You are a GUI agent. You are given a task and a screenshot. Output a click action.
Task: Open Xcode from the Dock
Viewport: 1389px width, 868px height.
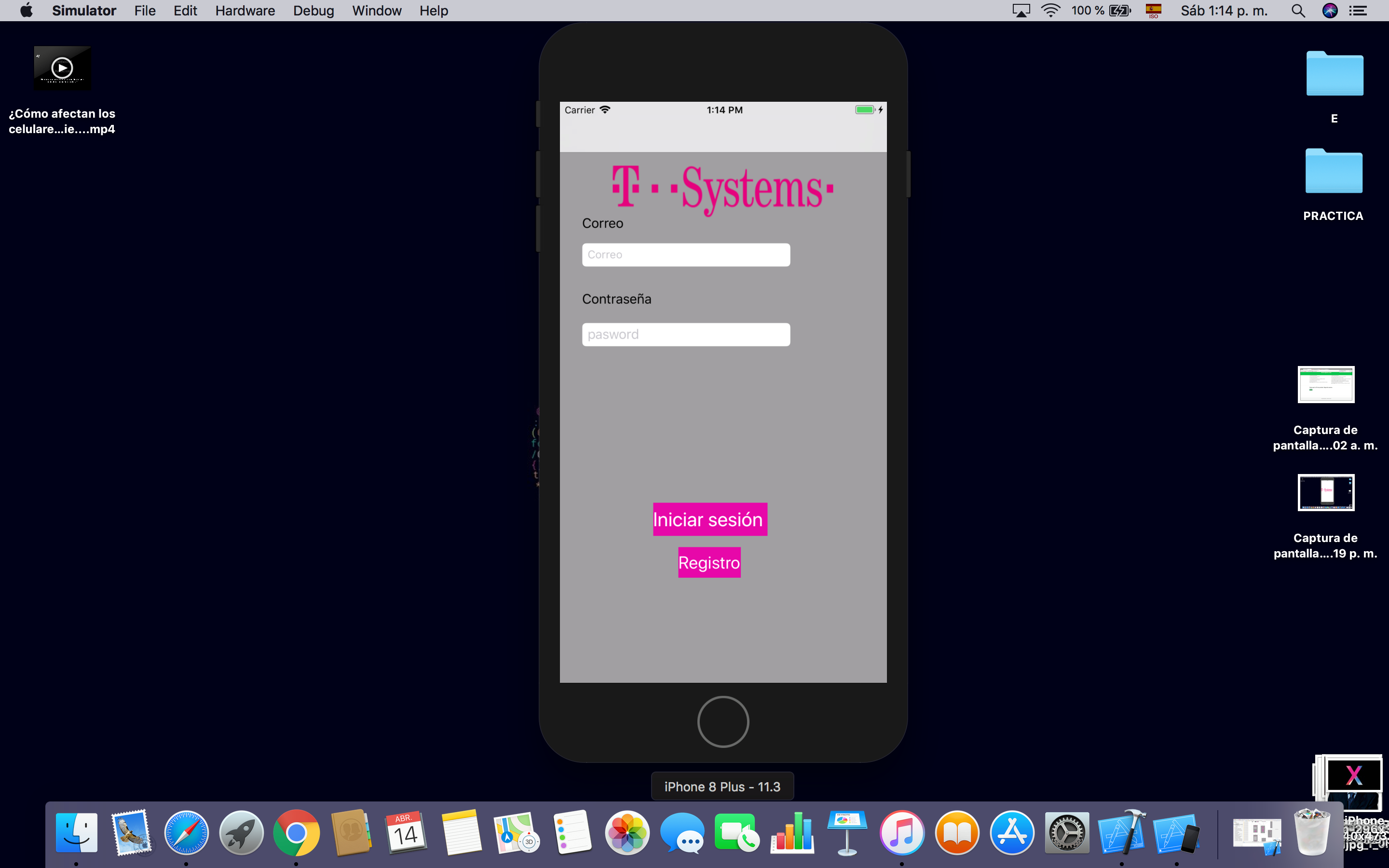[1121, 832]
